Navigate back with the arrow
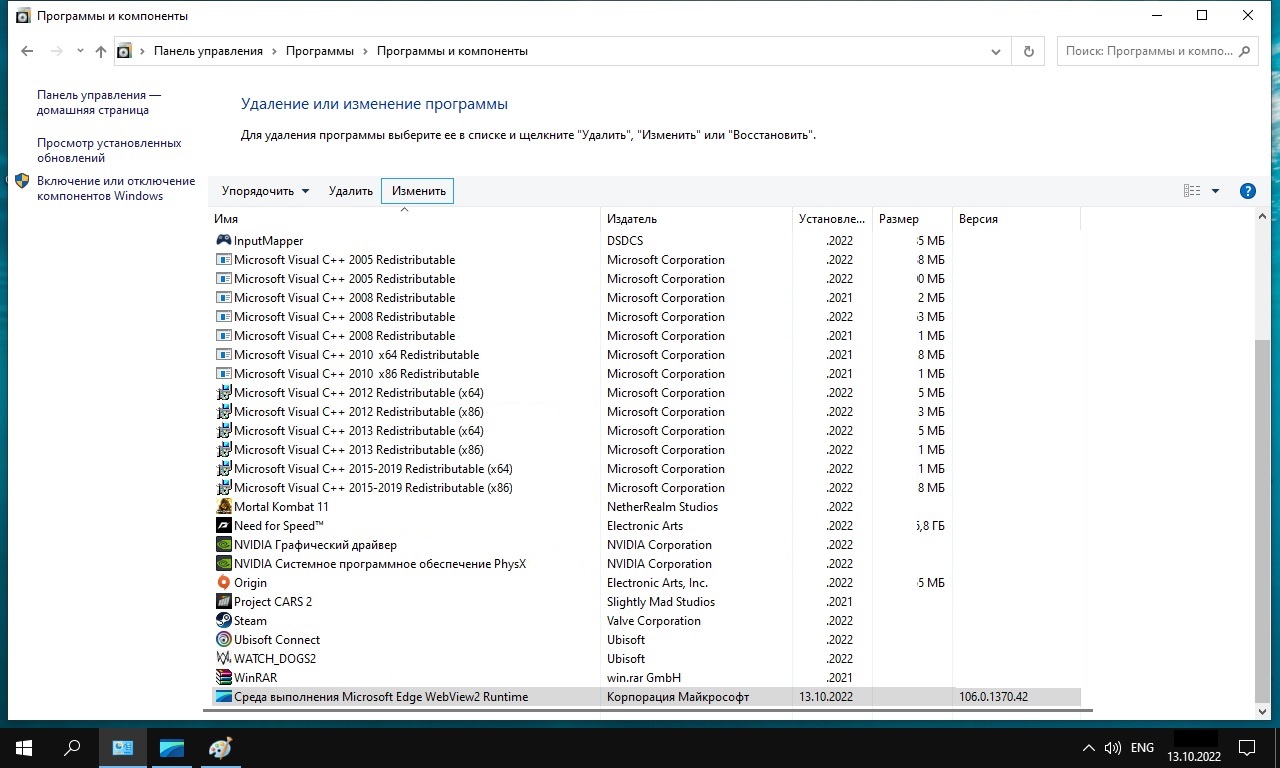The height and width of the screenshot is (768, 1280). 27,51
